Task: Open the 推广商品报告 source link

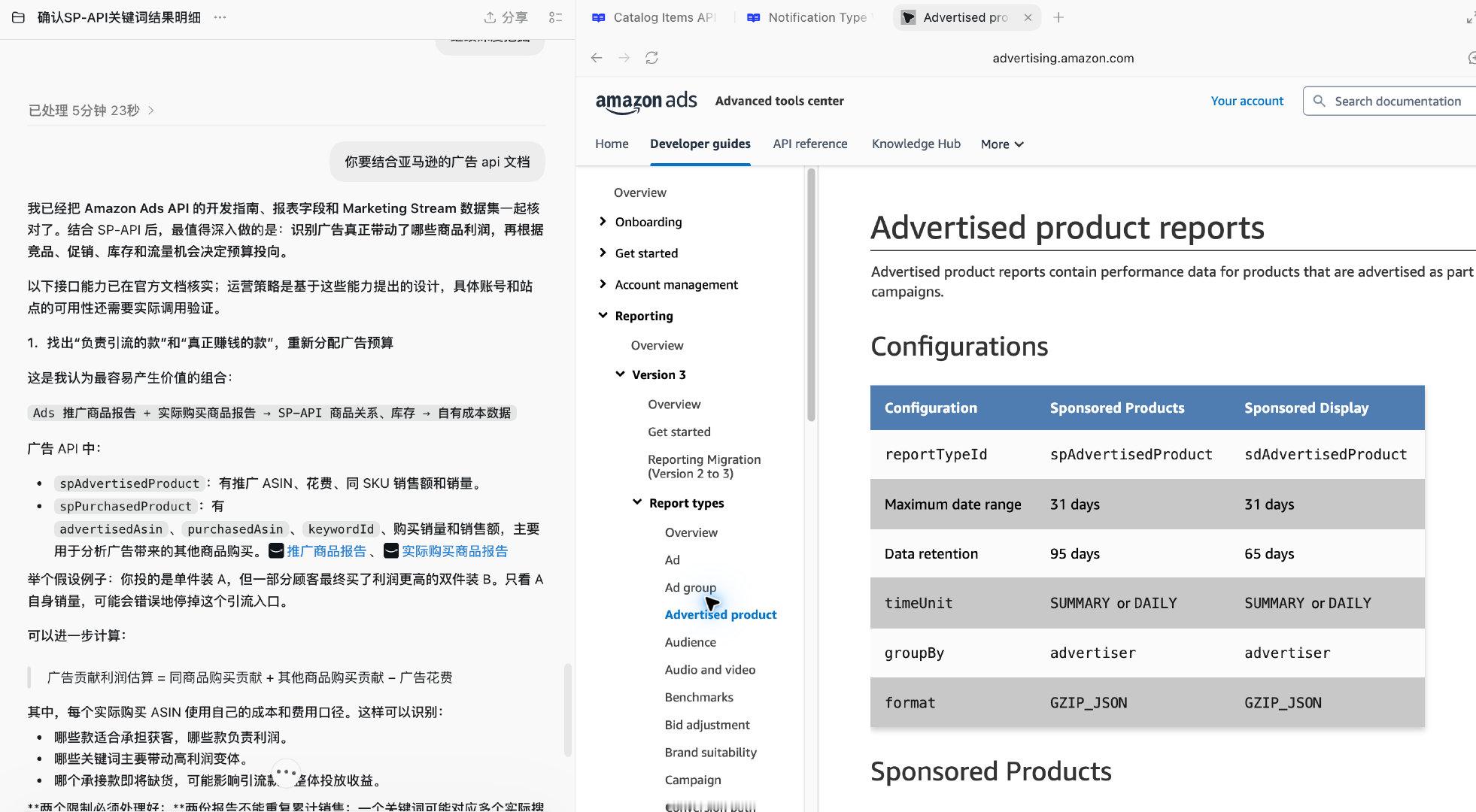Action: [x=326, y=551]
